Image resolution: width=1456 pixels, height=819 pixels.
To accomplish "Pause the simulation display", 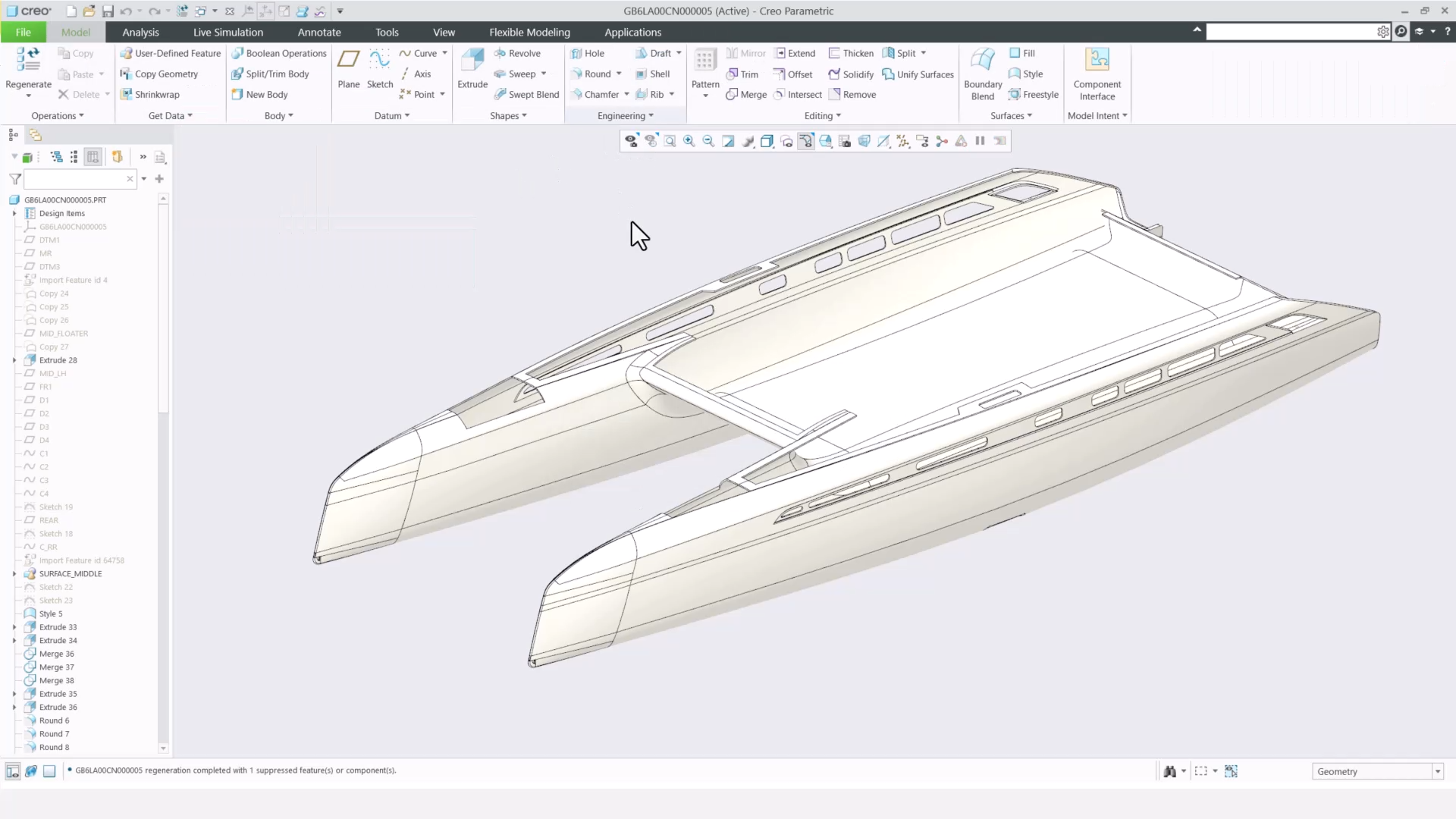I will [x=980, y=141].
